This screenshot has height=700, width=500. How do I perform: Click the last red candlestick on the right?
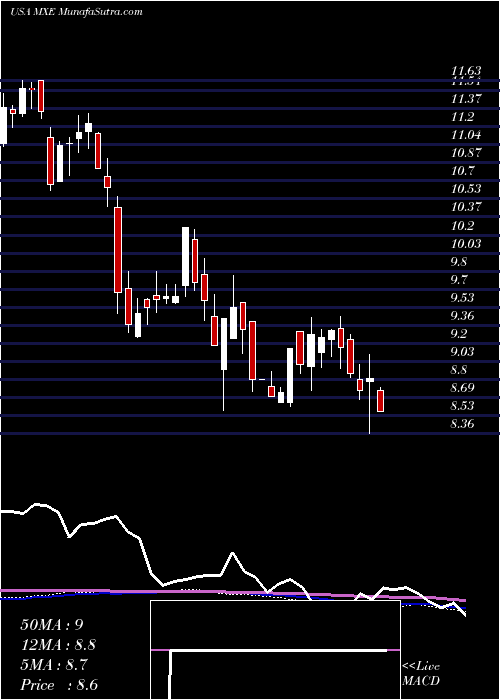pos(380,400)
